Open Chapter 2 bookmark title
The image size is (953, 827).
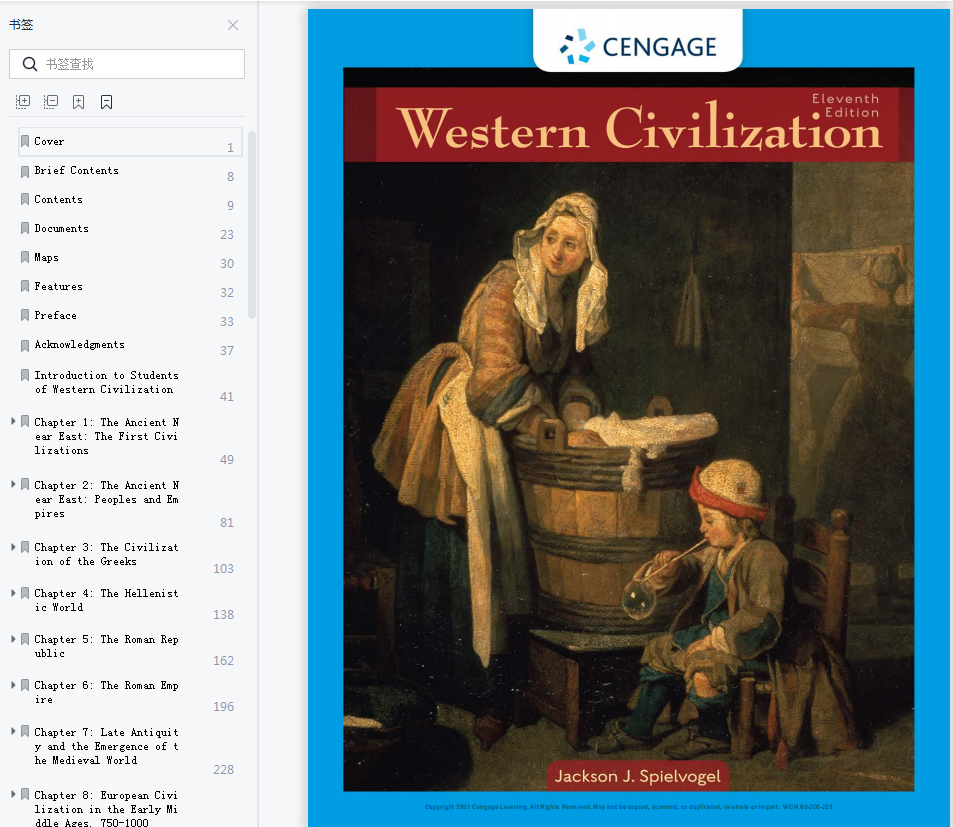tap(106, 499)
